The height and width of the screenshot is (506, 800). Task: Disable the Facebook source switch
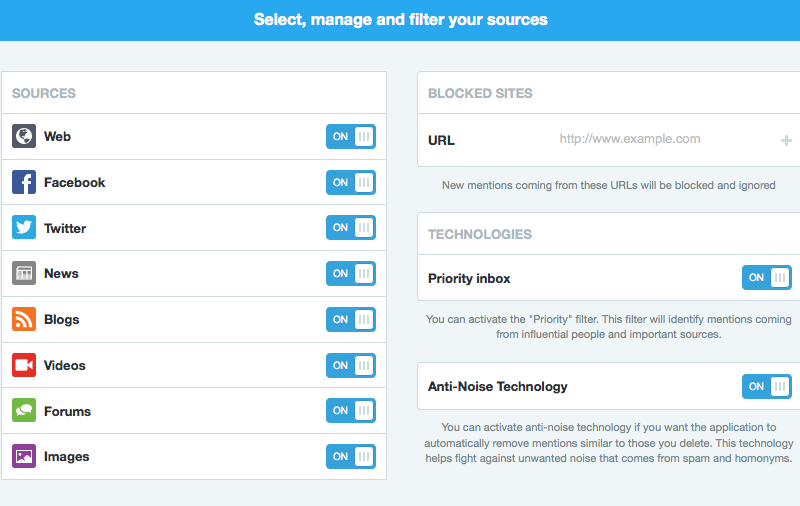pyautogui.click(x=351, y=182)
